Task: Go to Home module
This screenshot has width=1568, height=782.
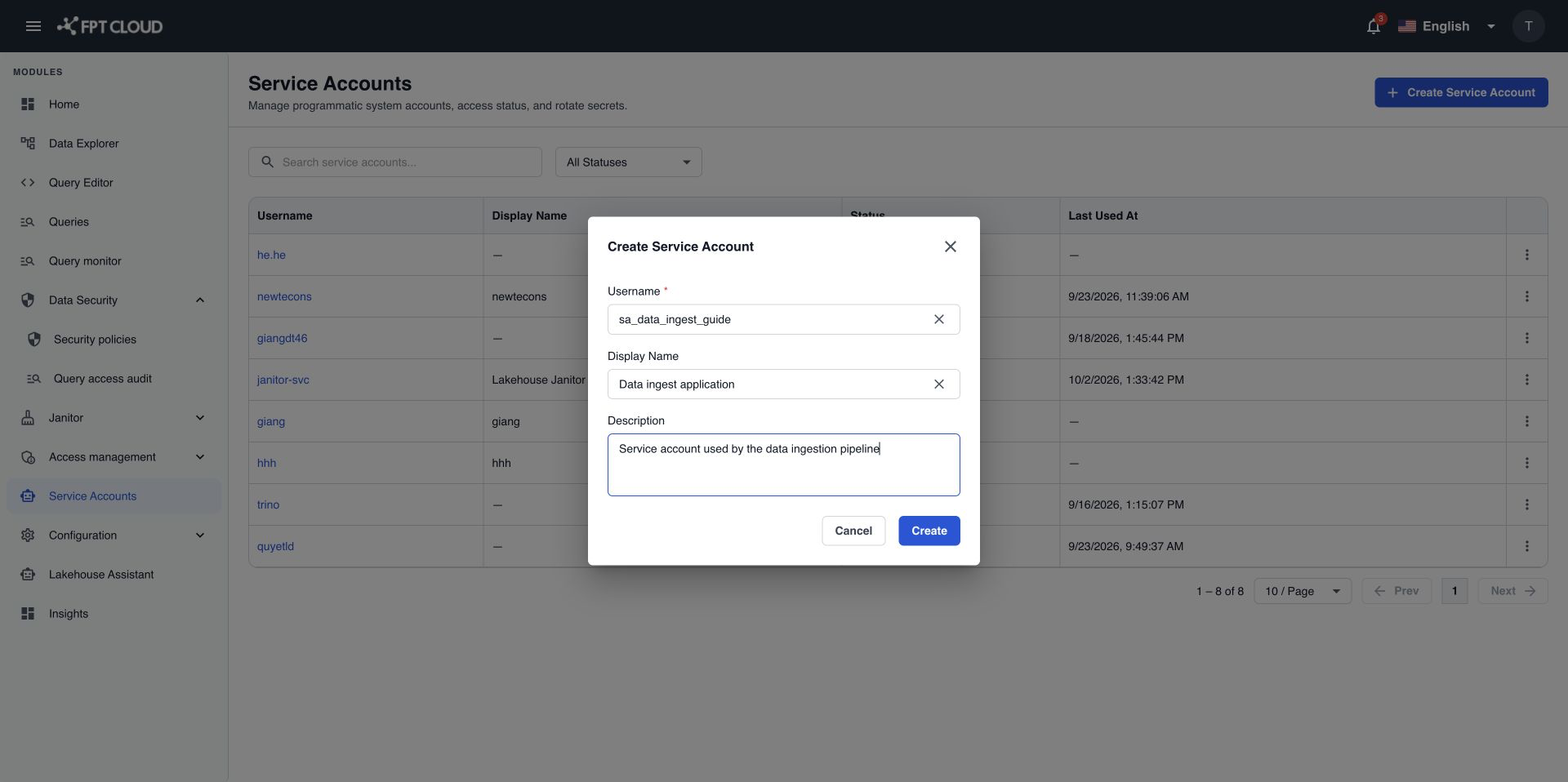Action: point(114,104)
